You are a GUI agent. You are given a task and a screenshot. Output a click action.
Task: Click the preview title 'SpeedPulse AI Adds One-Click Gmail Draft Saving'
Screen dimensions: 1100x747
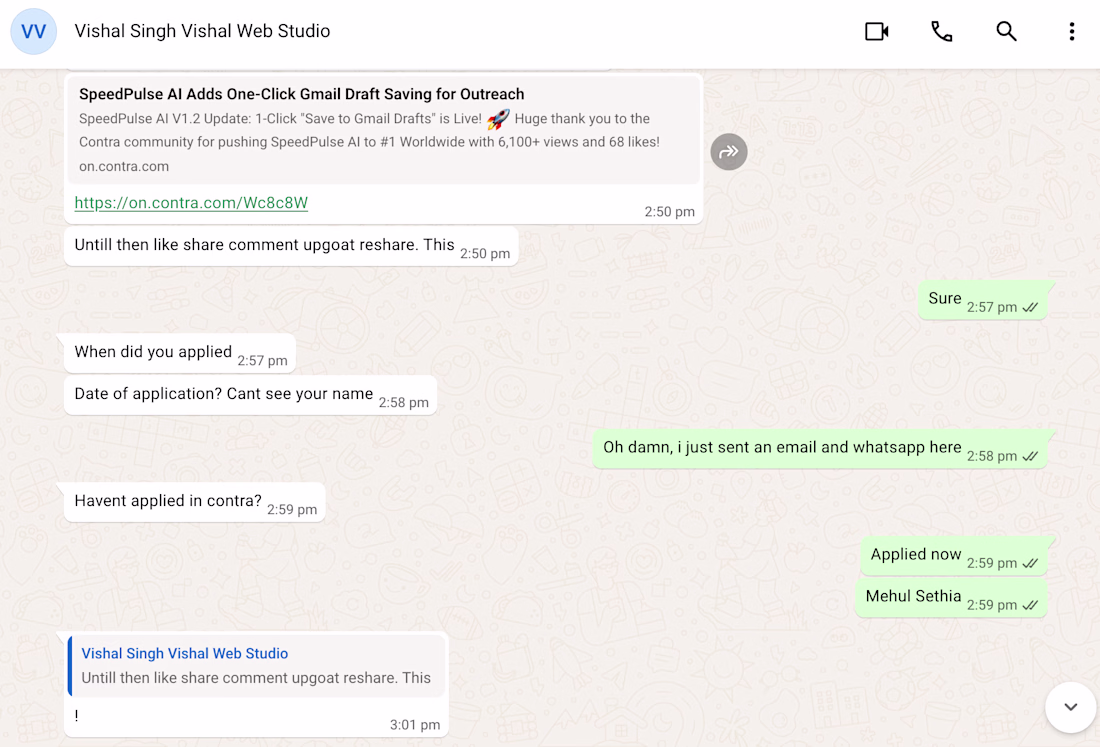[x=302, y=94]
